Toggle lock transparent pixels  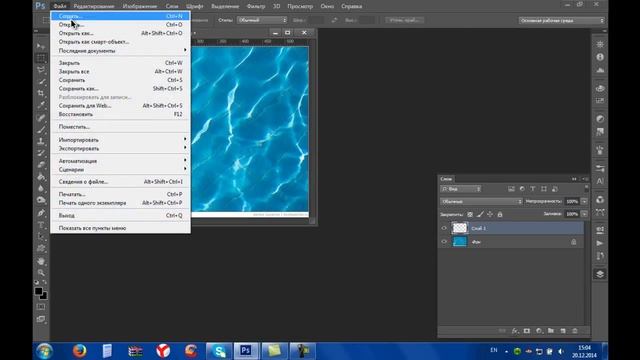pyautogui.click(x=470, y=214)
